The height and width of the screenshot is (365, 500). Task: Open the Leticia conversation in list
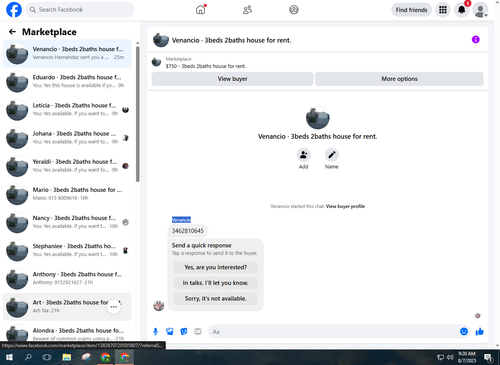pyautogui.click(x=67, y=110)
